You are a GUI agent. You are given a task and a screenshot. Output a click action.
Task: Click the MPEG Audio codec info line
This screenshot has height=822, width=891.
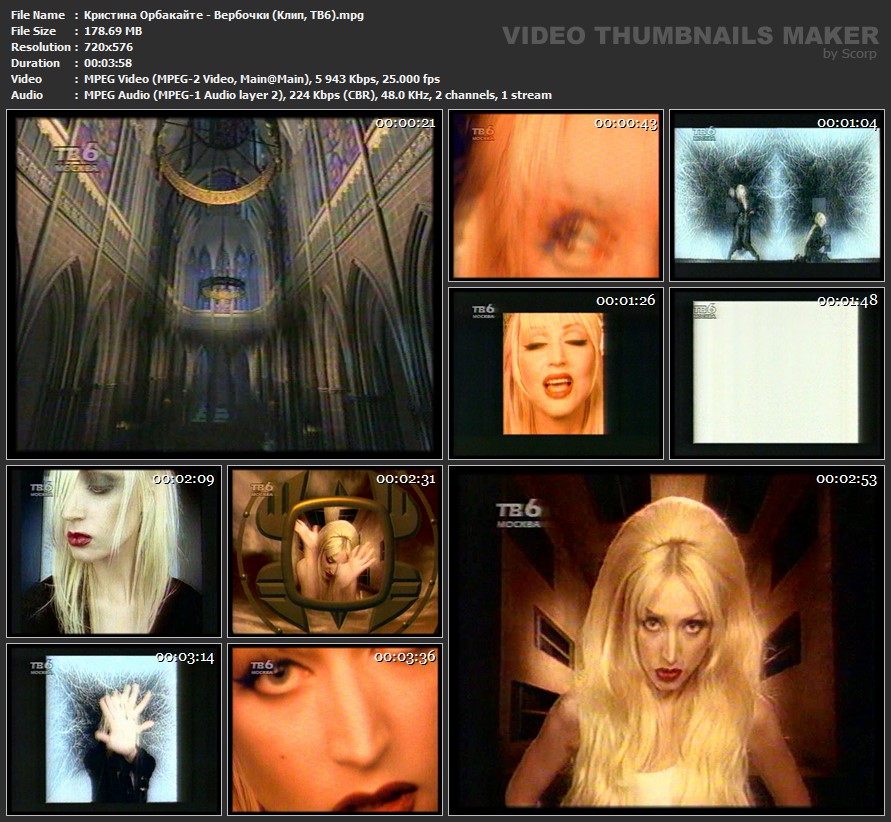point(312,95)
